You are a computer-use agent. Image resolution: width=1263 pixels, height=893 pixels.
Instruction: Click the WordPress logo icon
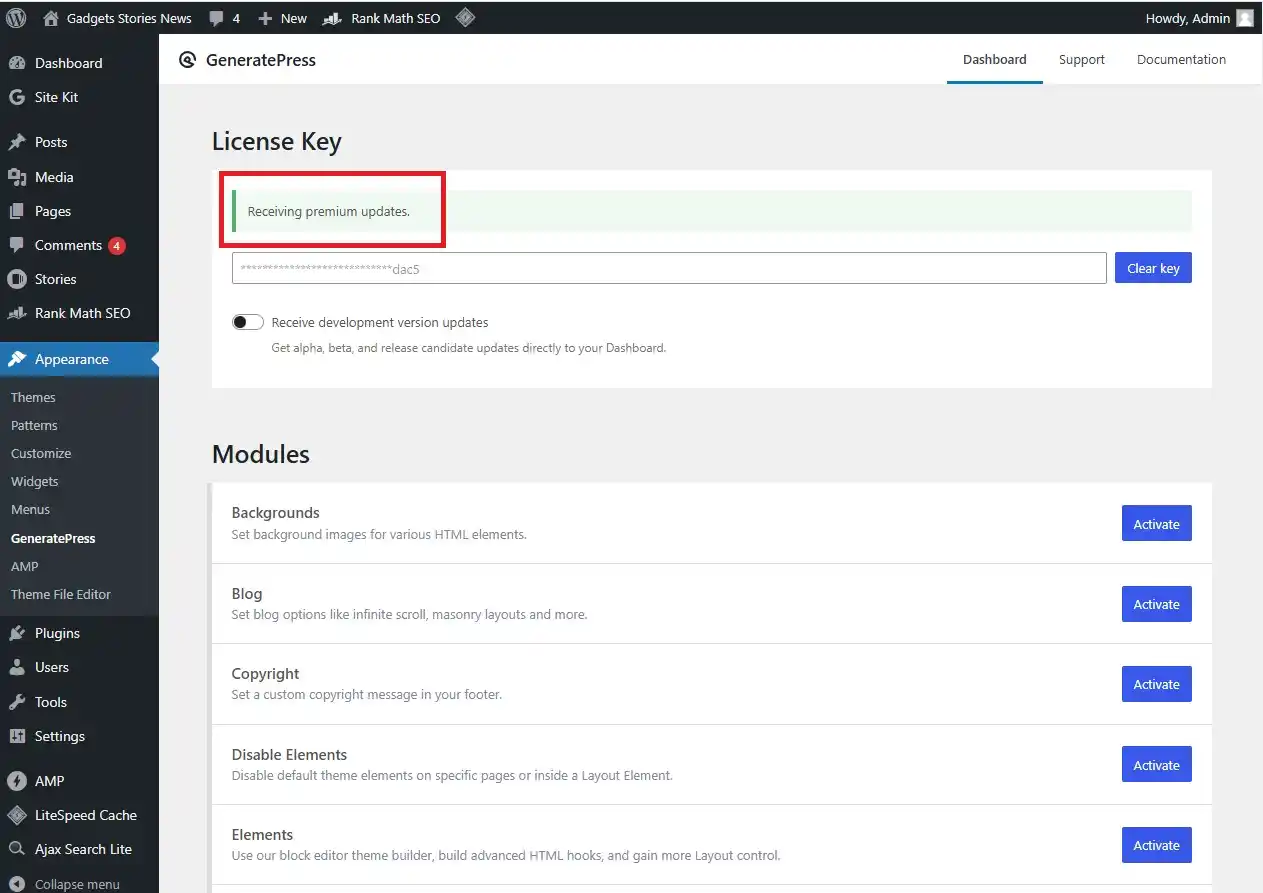pos(16,18)
